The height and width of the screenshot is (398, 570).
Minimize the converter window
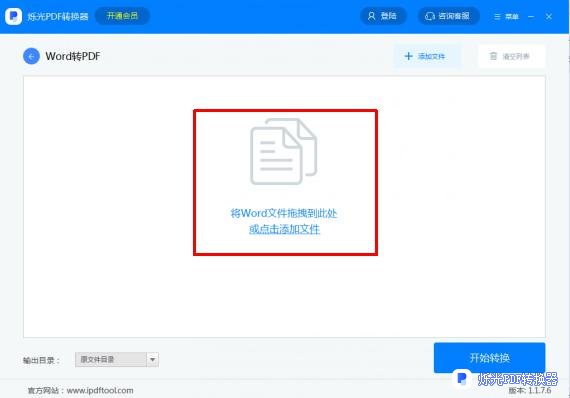click(x=531, y=17)
